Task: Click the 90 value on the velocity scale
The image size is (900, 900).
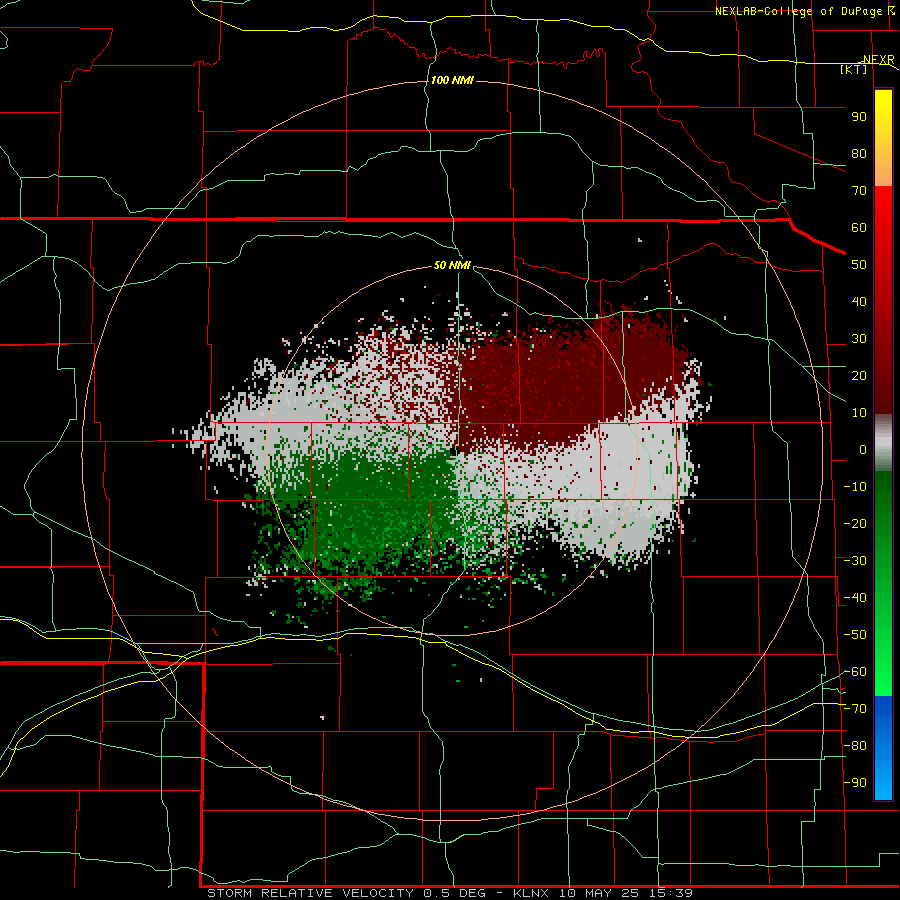Action: point(859,117)
